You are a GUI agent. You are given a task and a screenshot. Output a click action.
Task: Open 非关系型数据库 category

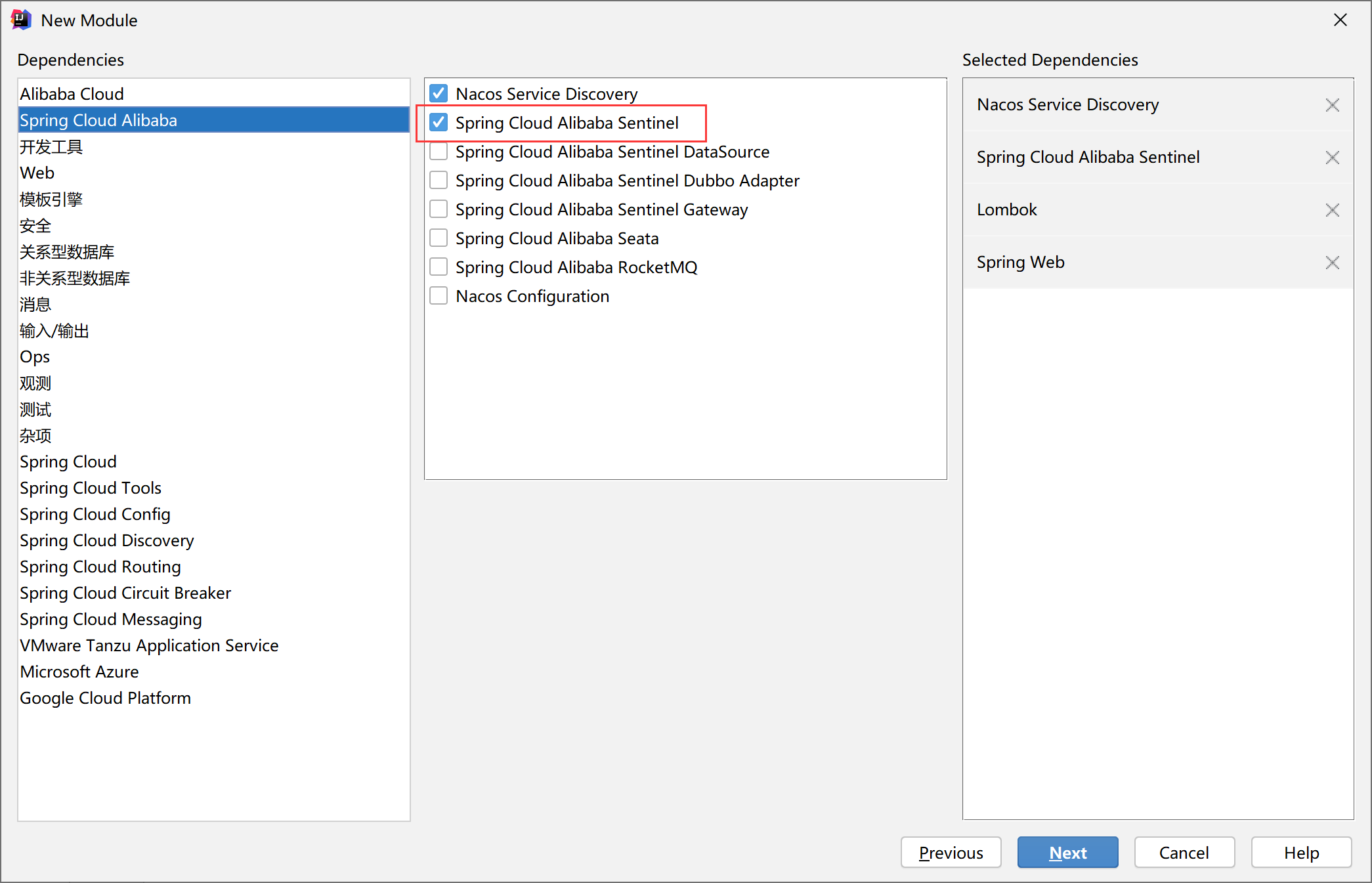213,278
